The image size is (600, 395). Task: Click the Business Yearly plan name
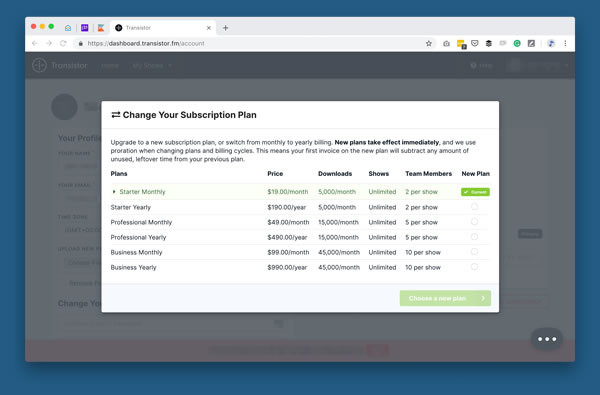pyautogui.click(x=134, y=268)
